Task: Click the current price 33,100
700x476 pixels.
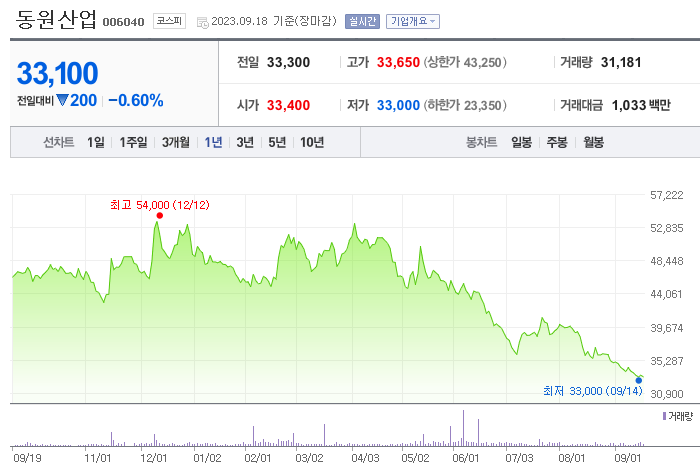Action: tap(57, 73)
